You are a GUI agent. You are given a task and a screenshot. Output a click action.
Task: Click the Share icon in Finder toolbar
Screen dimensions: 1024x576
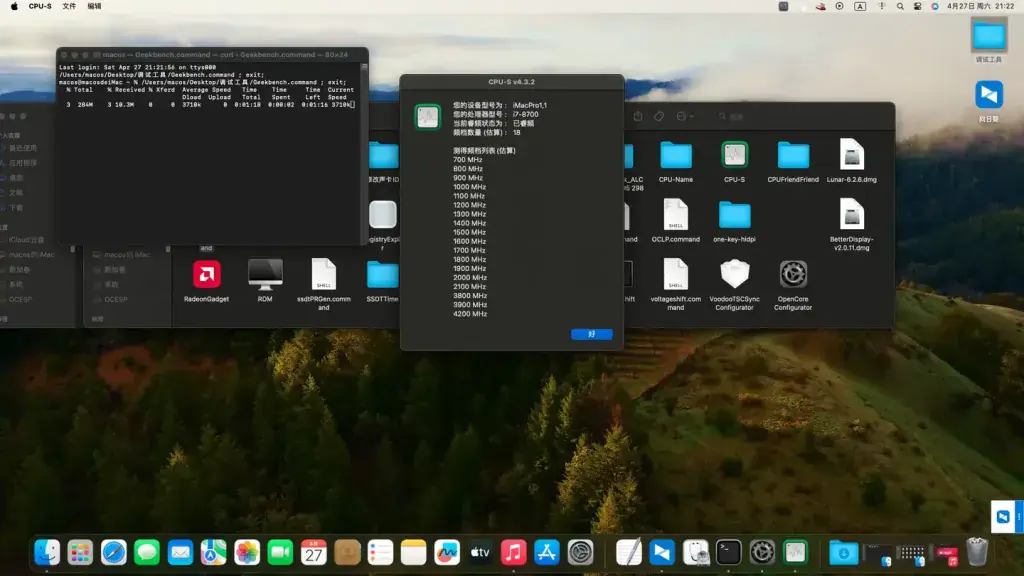tap(637, 116)
